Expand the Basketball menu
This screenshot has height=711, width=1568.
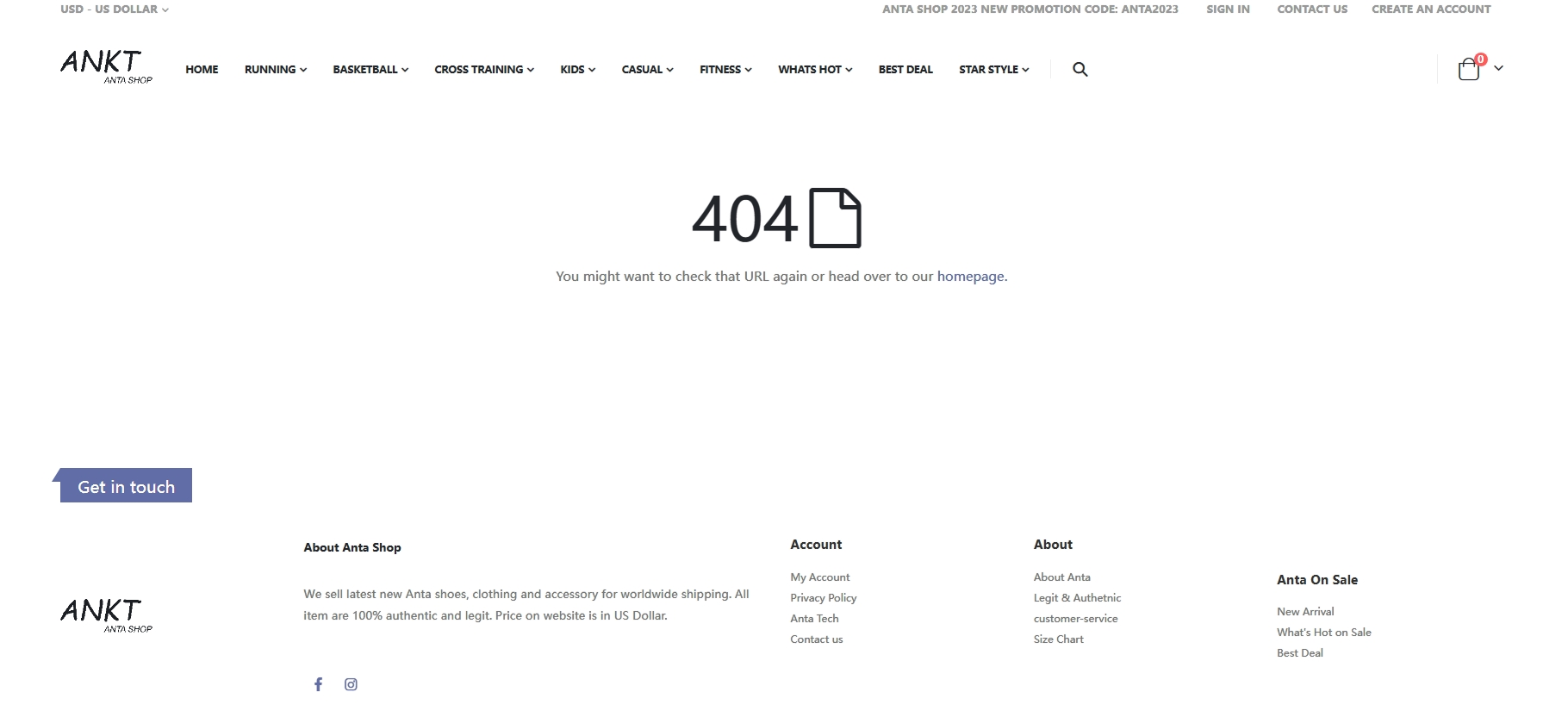click(370, 70)
